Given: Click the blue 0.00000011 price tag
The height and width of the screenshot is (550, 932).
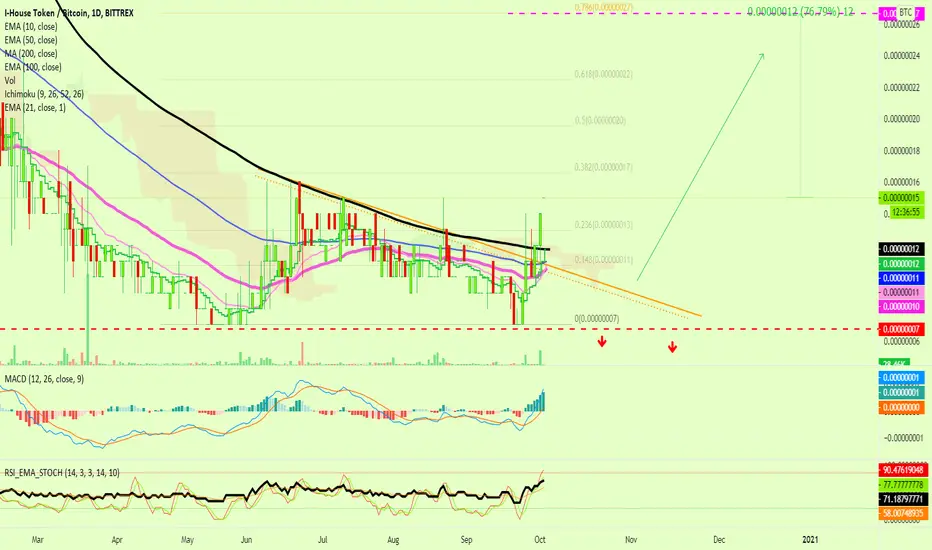Looking at the screenshot, I should (901, 278).
